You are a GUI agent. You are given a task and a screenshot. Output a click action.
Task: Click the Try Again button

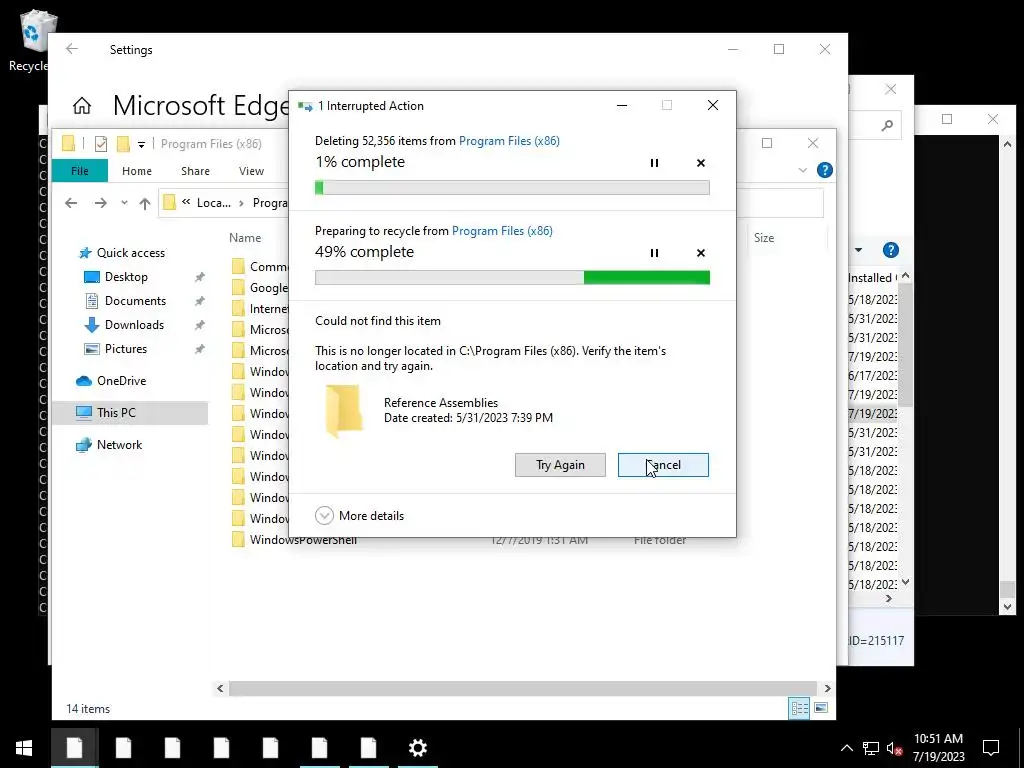click(x=560, y=465)
